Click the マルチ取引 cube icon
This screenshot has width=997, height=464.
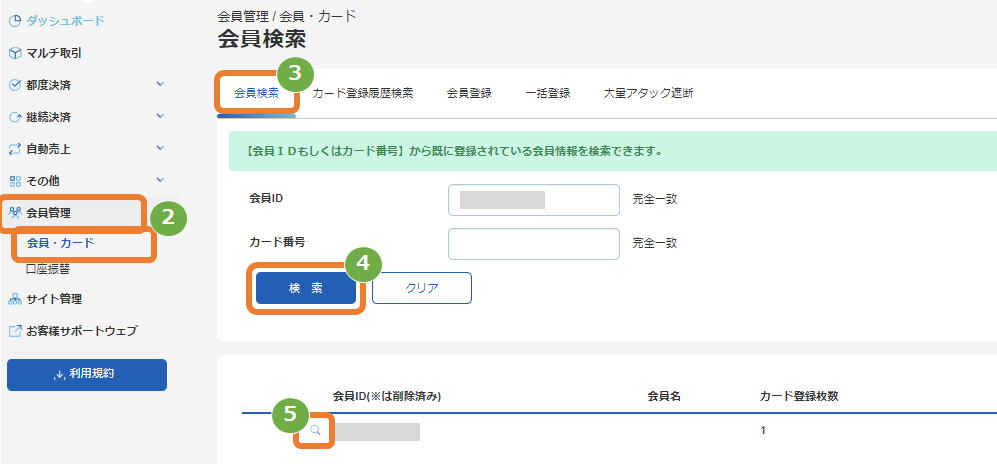pos(16,53)
